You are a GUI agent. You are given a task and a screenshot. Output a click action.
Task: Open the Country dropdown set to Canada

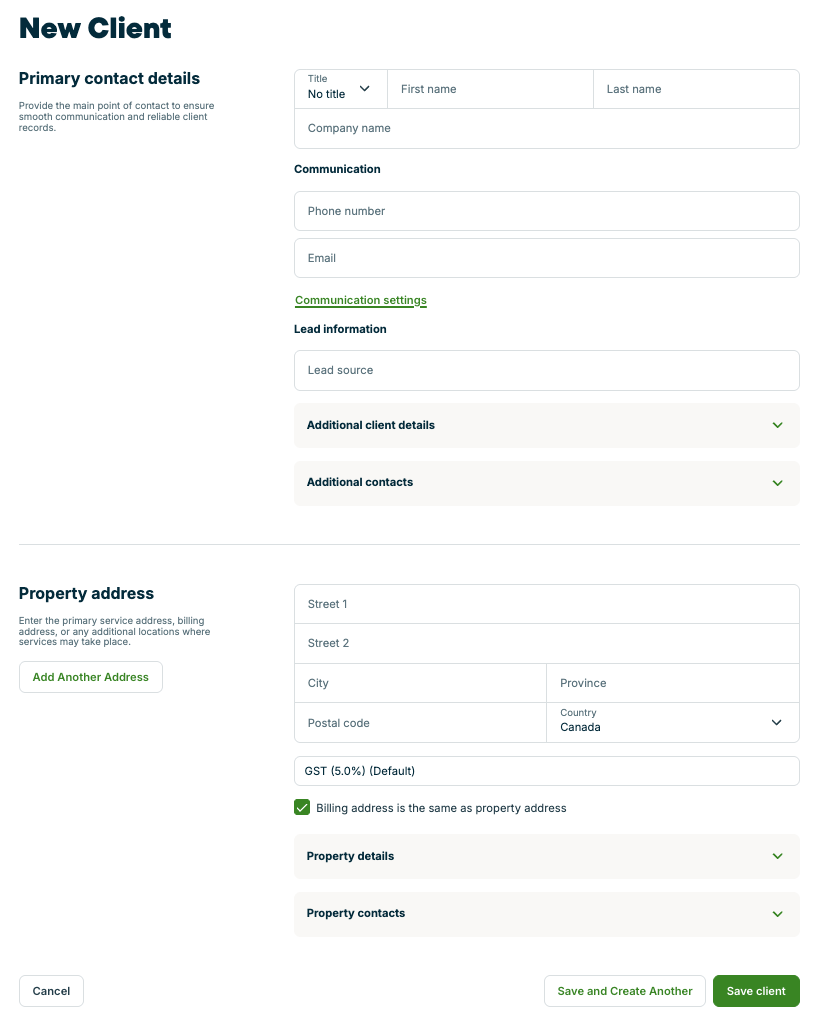click(x=672, y=721)
